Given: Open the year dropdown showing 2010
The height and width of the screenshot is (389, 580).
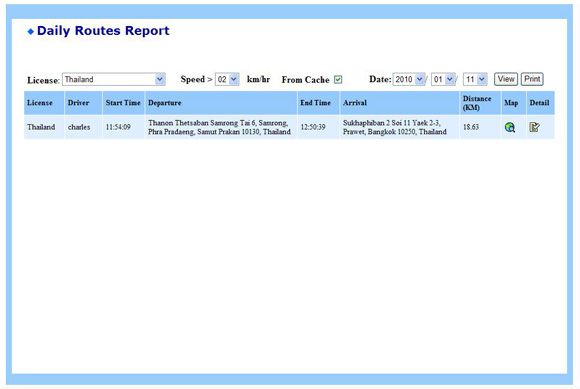Looking at the screenshot, I should pyautogui.click(x=409, y=79).
